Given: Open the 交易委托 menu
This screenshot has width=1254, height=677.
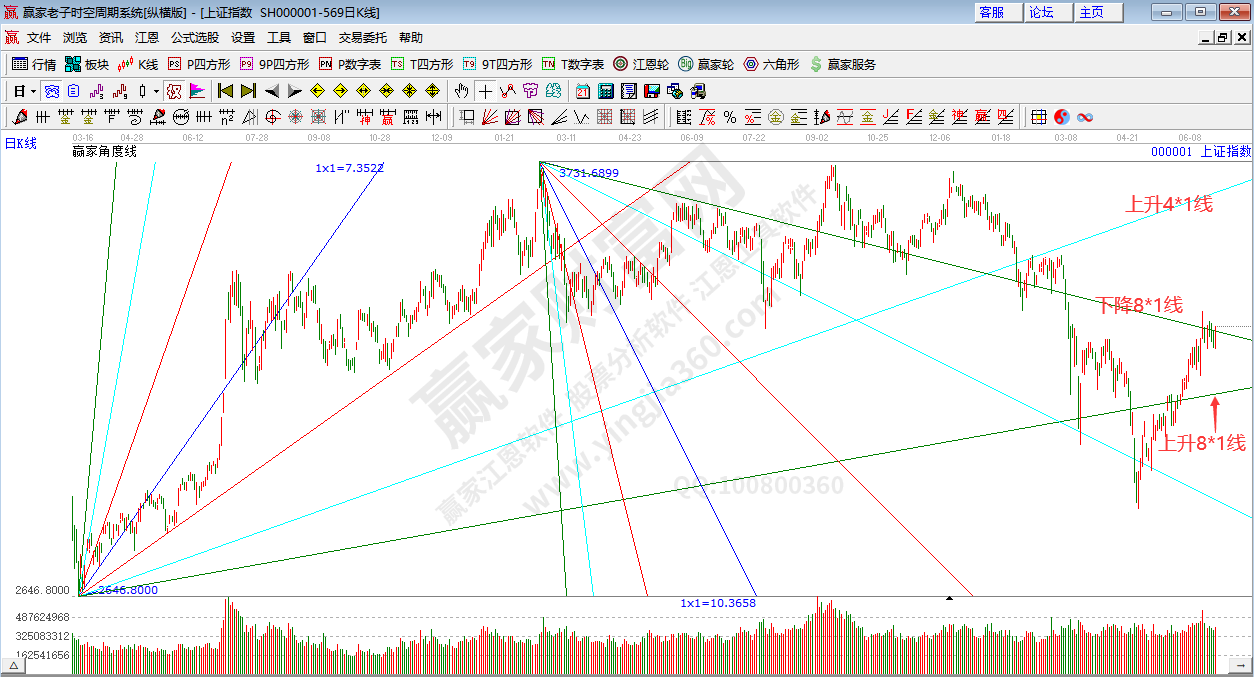Looking at the screenshot, I should tap(362, 37).
